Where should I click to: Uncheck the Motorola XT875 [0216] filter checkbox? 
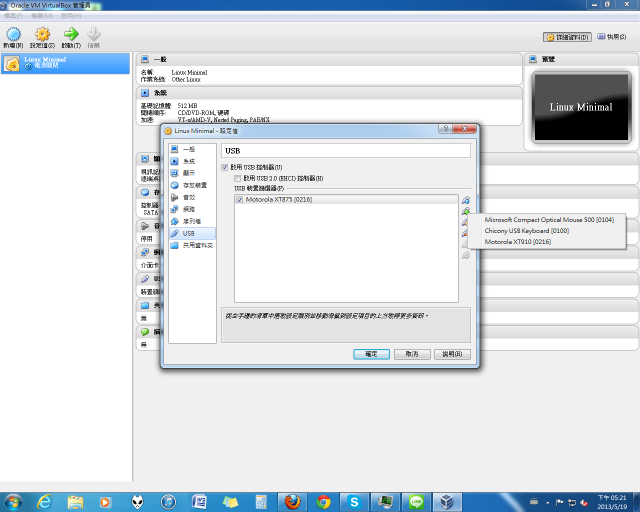(x=240, y=200)
